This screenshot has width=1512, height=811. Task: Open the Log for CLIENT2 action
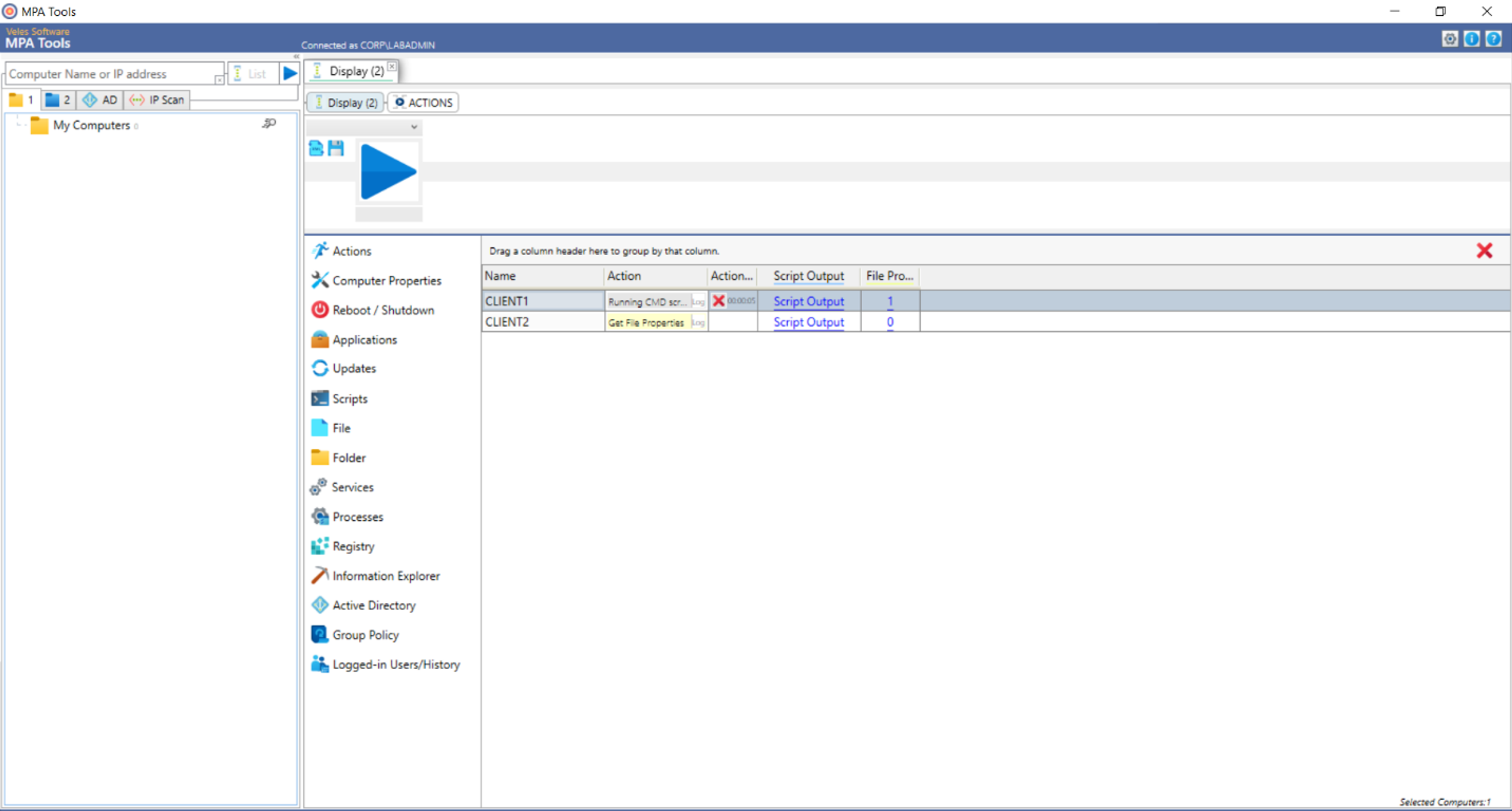click(698, 323)
